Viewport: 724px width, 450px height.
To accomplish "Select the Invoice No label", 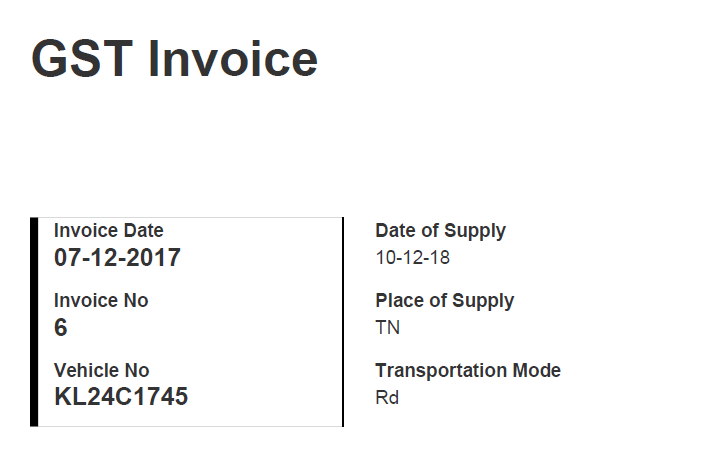I will 101,300.
